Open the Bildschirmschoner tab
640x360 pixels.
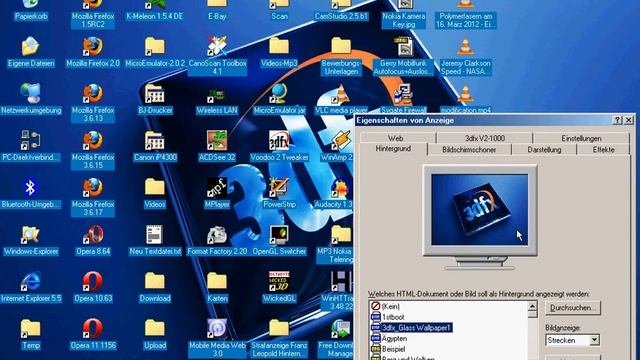[x=469, y=150]
